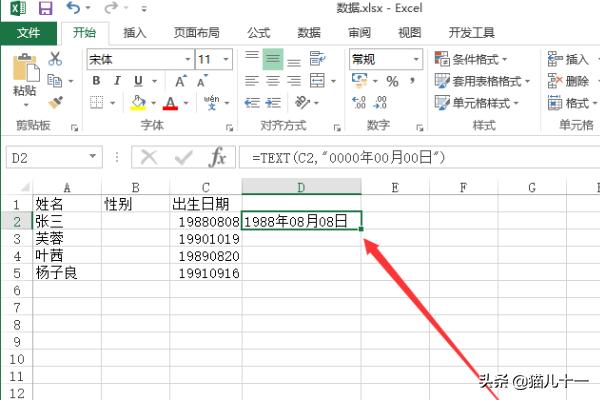The width and height of the screenshot is (600, 400).
Task: Toggle Underline formatting
Action: (x=139, y=81)
